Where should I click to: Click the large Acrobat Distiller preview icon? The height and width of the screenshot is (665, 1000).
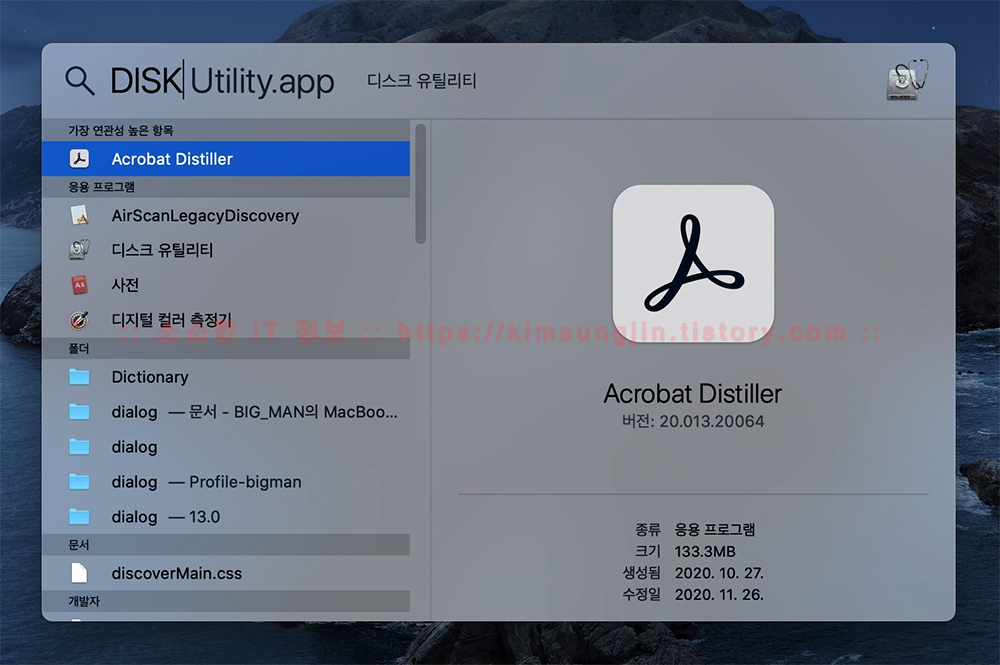693,263
